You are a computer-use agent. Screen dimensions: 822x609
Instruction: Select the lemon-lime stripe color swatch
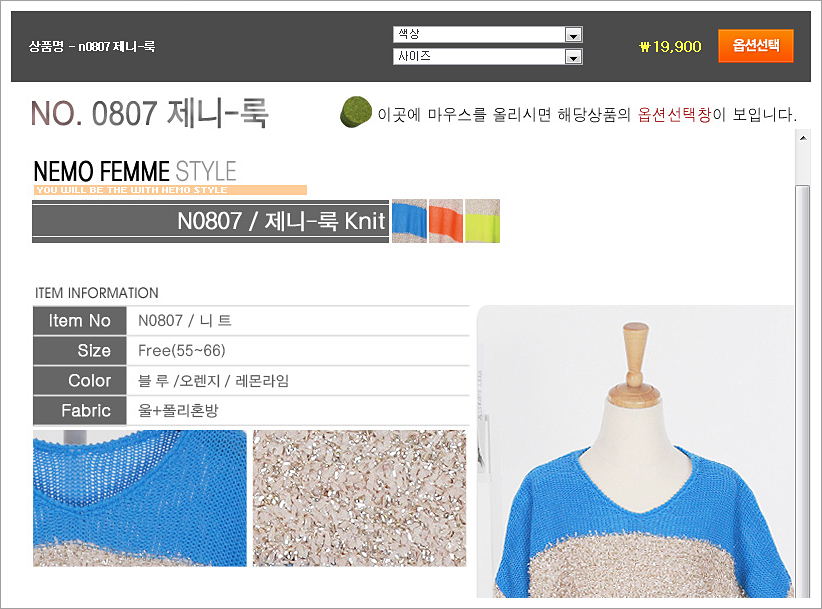point(482,221)
